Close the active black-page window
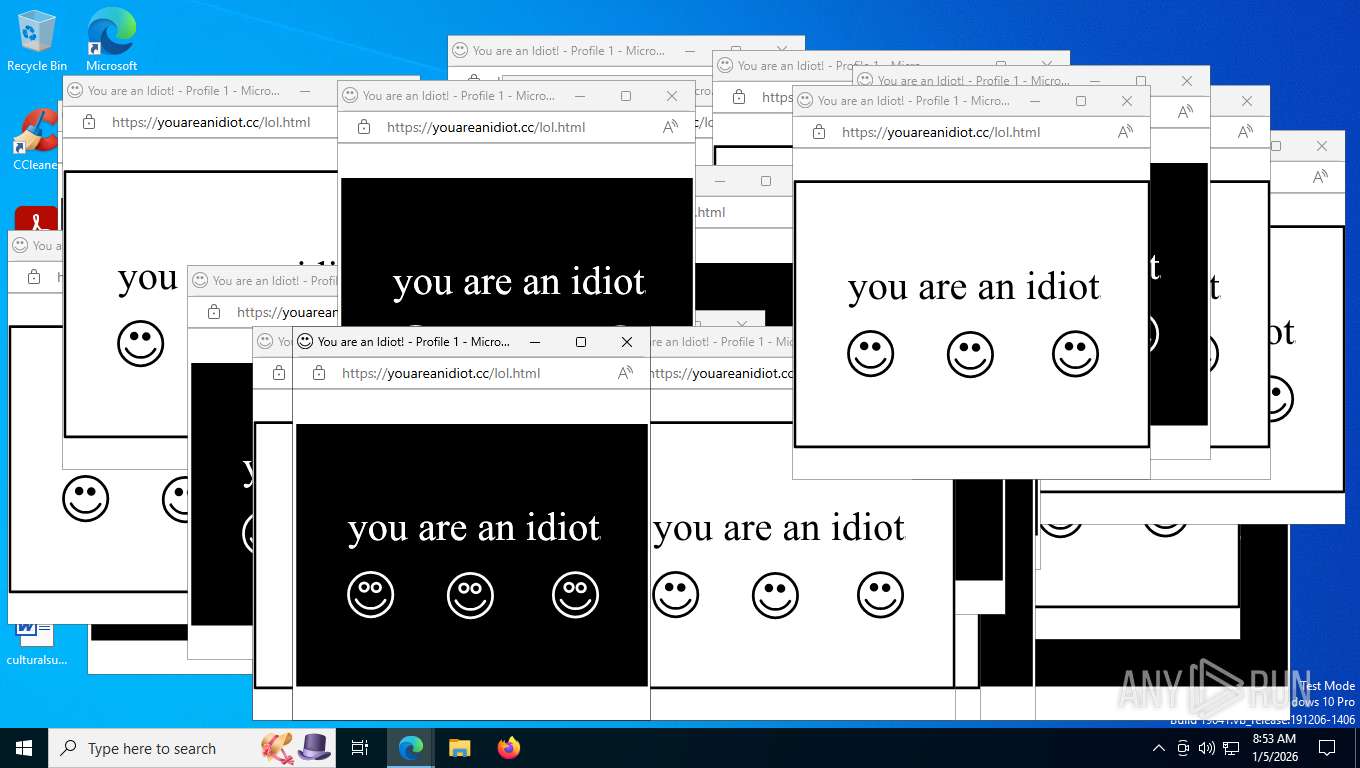Screen dimensions: 1360x768 (x=627, y=342)
